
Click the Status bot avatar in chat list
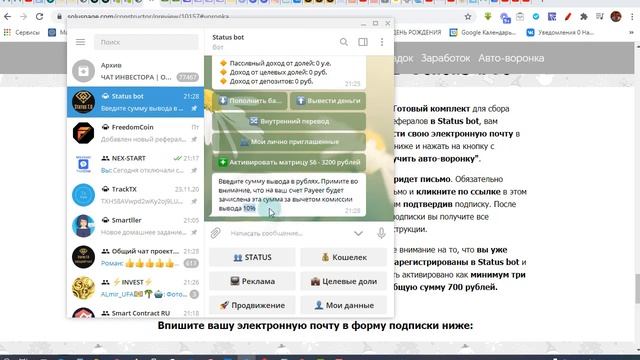click(x=83, y=102)
